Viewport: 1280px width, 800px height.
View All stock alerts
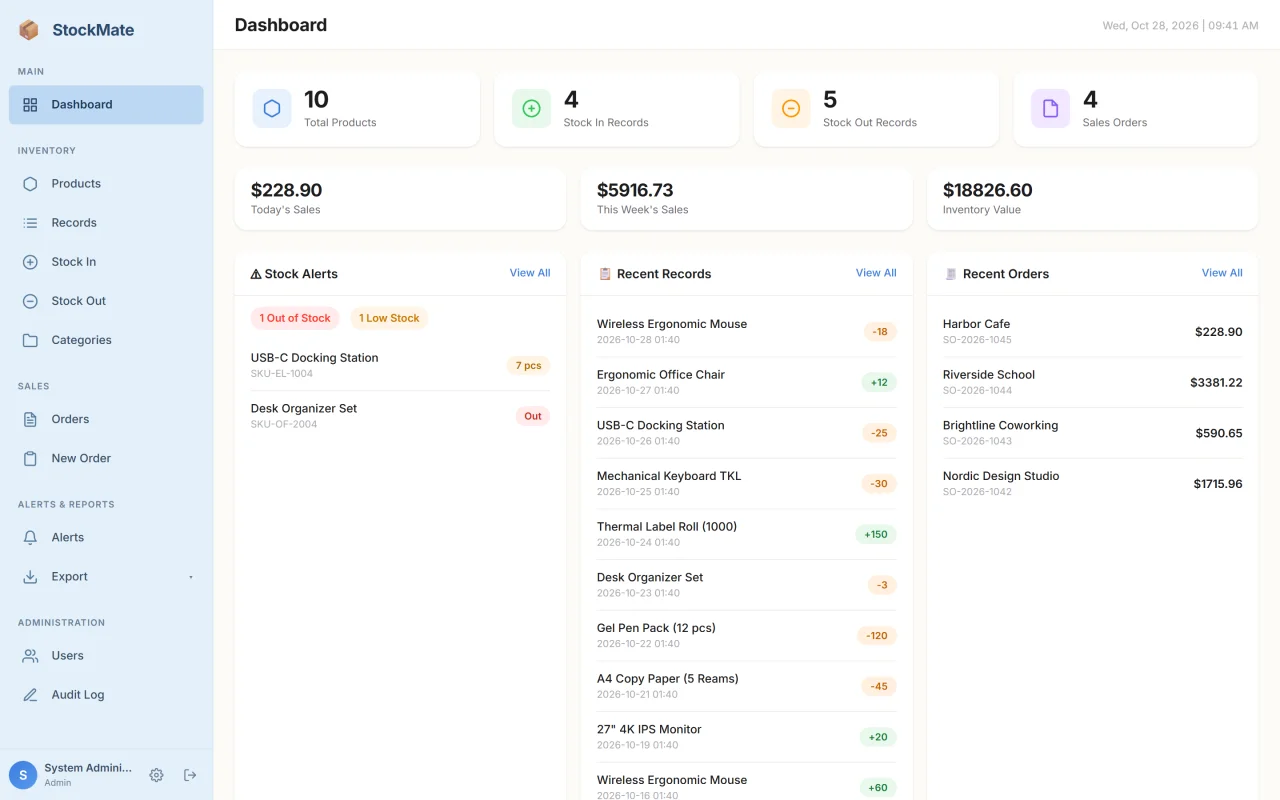pyautogui.click(x=530, y=273)
